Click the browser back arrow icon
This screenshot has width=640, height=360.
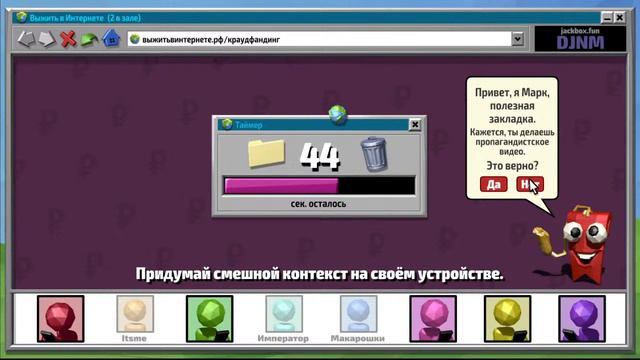click(x=26, y=39)
